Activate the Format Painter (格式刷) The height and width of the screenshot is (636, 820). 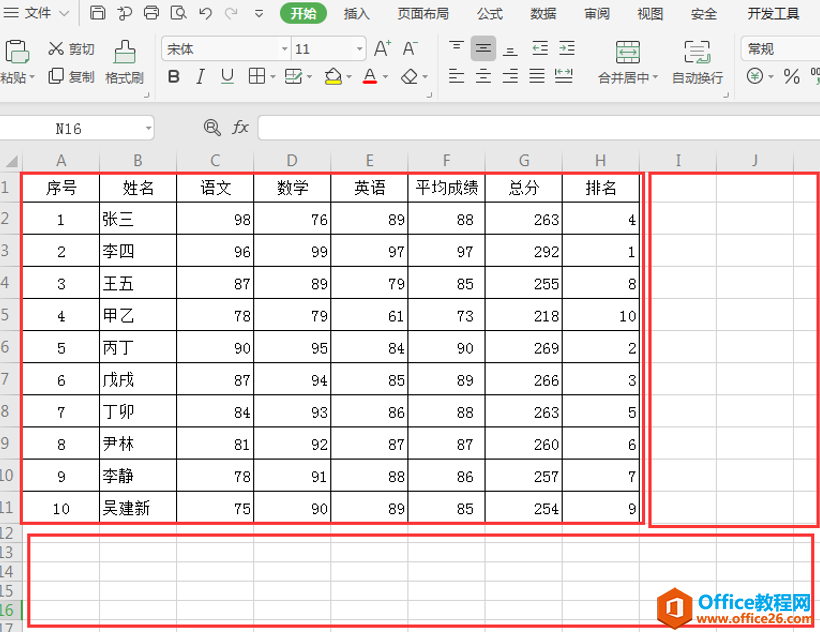coord(124,62)
